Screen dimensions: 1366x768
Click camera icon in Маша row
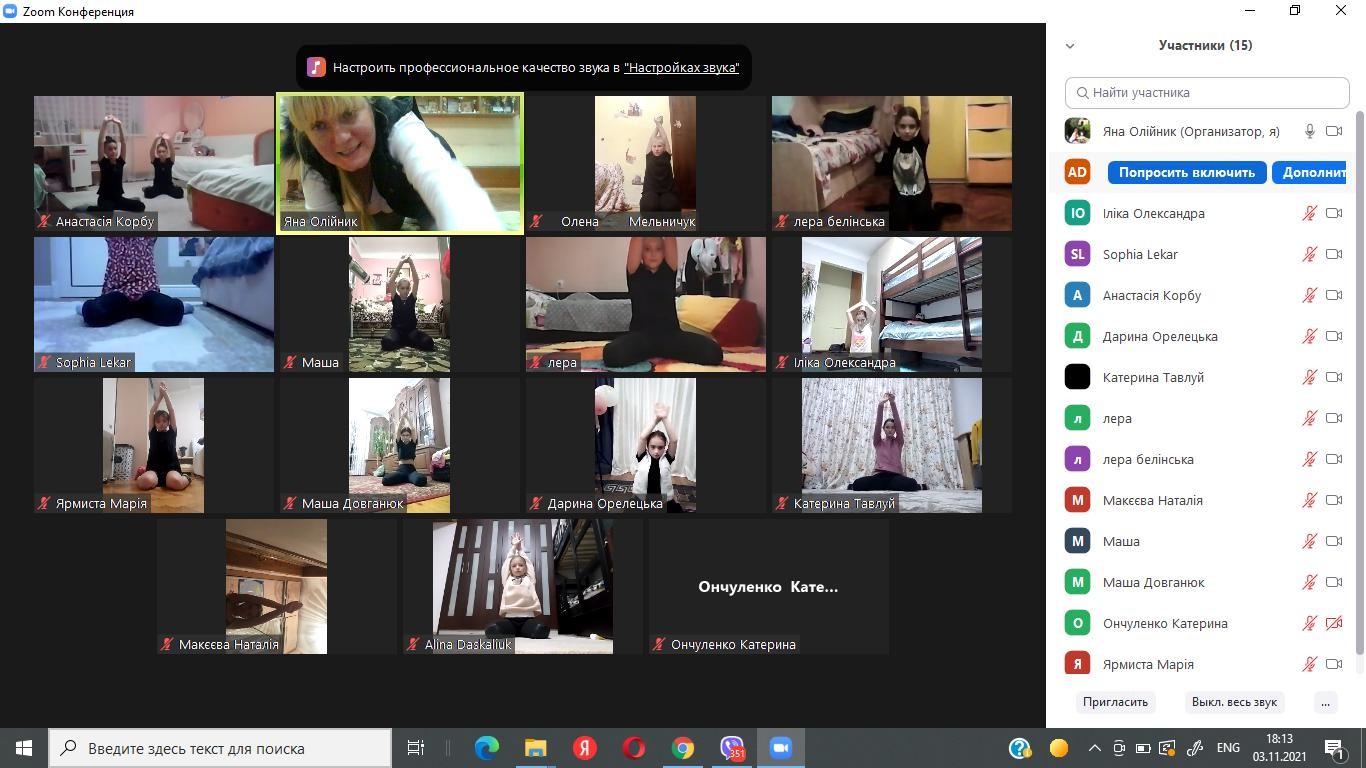coord(1334,541)
